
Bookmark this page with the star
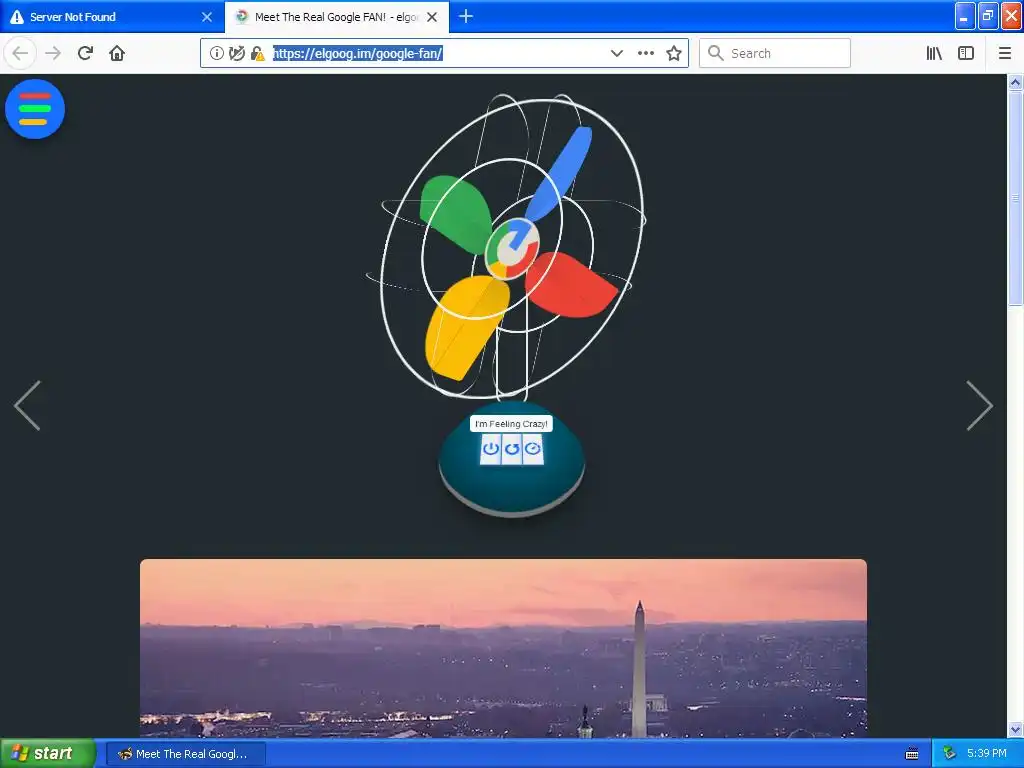[x=674, y=54]
